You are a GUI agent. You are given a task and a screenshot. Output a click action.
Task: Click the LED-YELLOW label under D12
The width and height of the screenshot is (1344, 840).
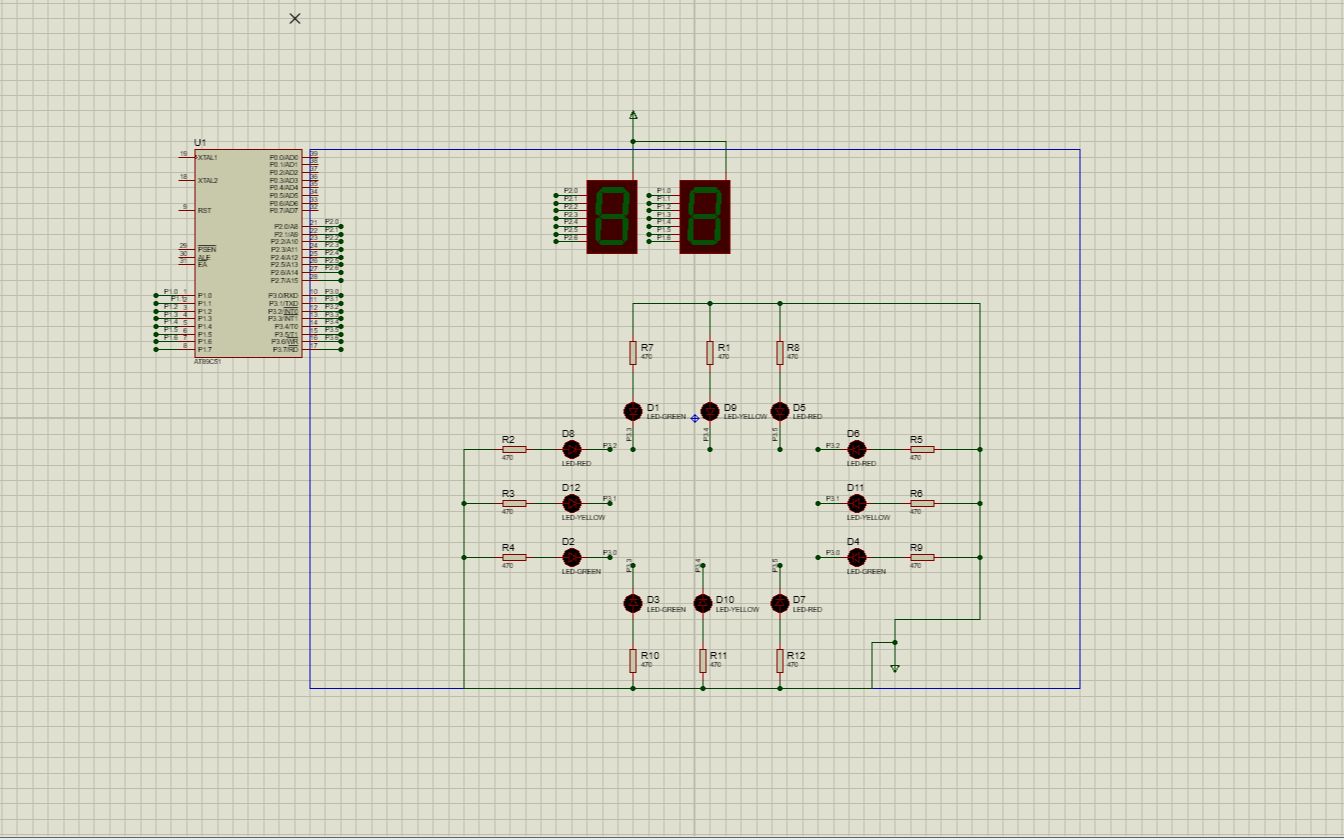[x=583, y=518]
